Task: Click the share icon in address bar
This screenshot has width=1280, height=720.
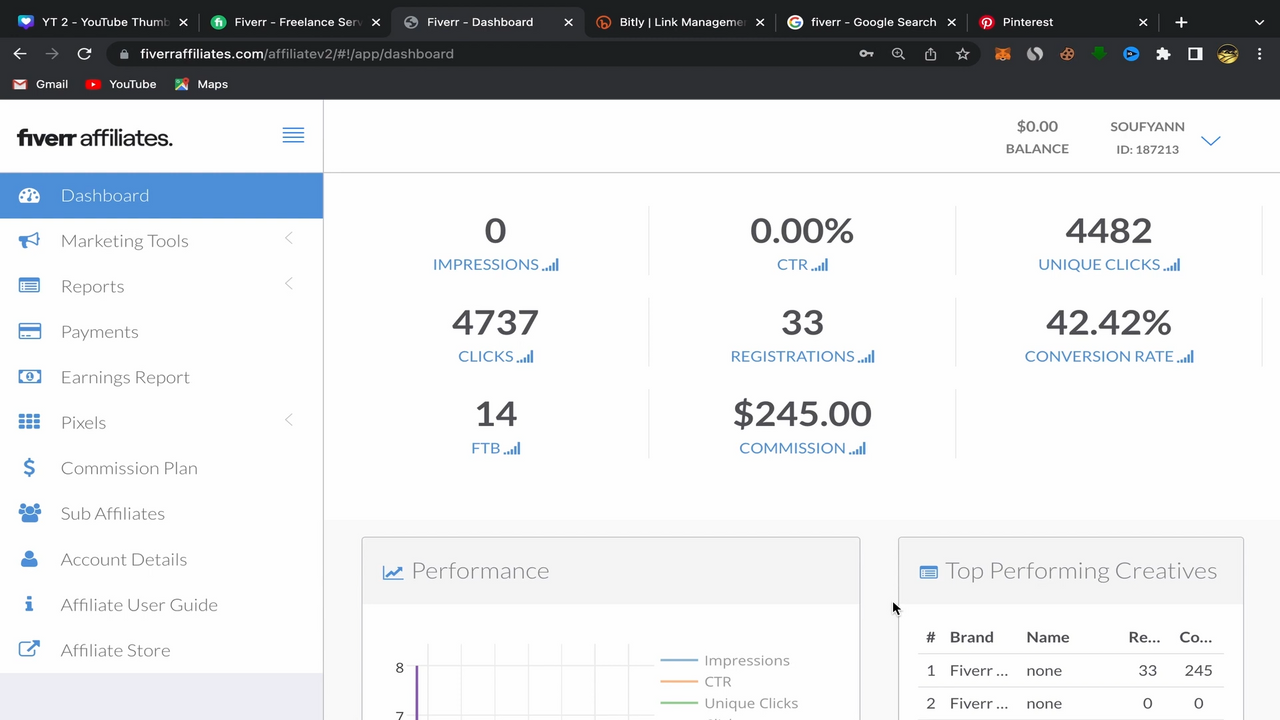Action: (x=930, y=54)
